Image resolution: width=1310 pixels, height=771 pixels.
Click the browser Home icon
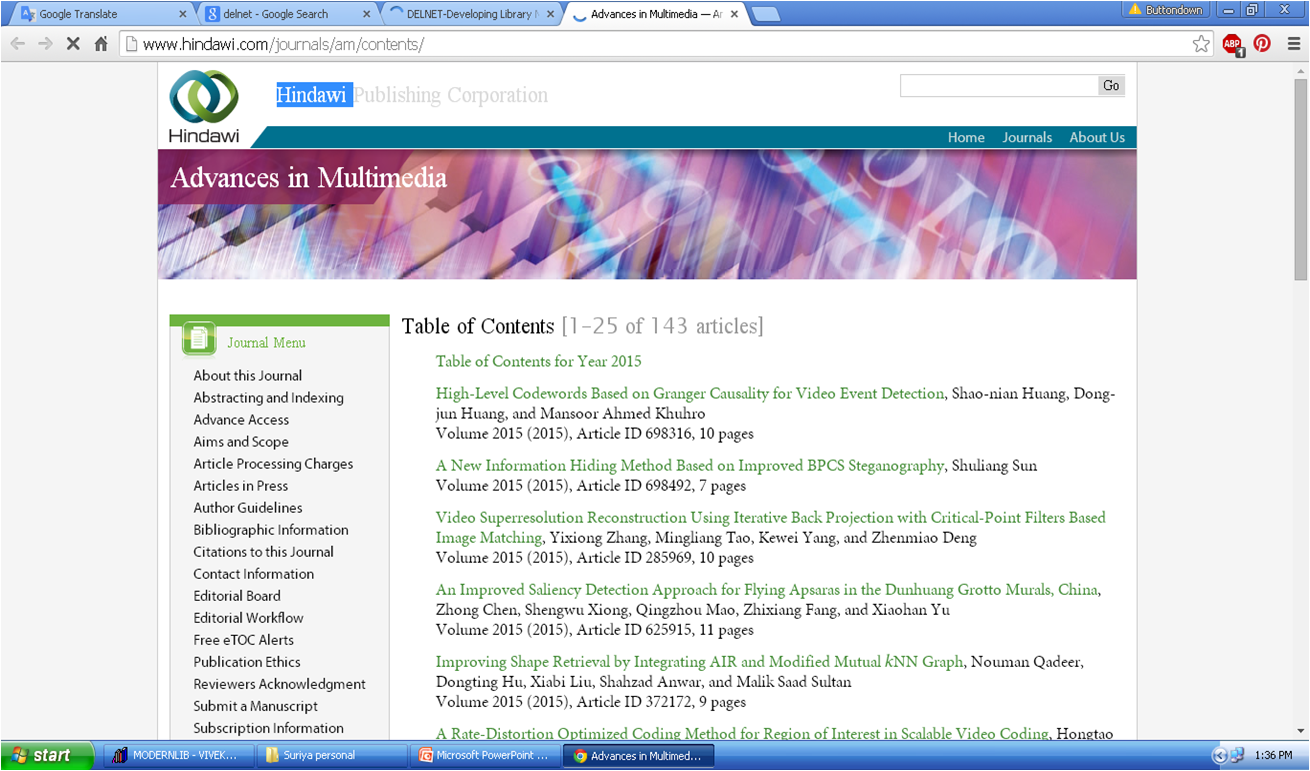coord(98,44)
